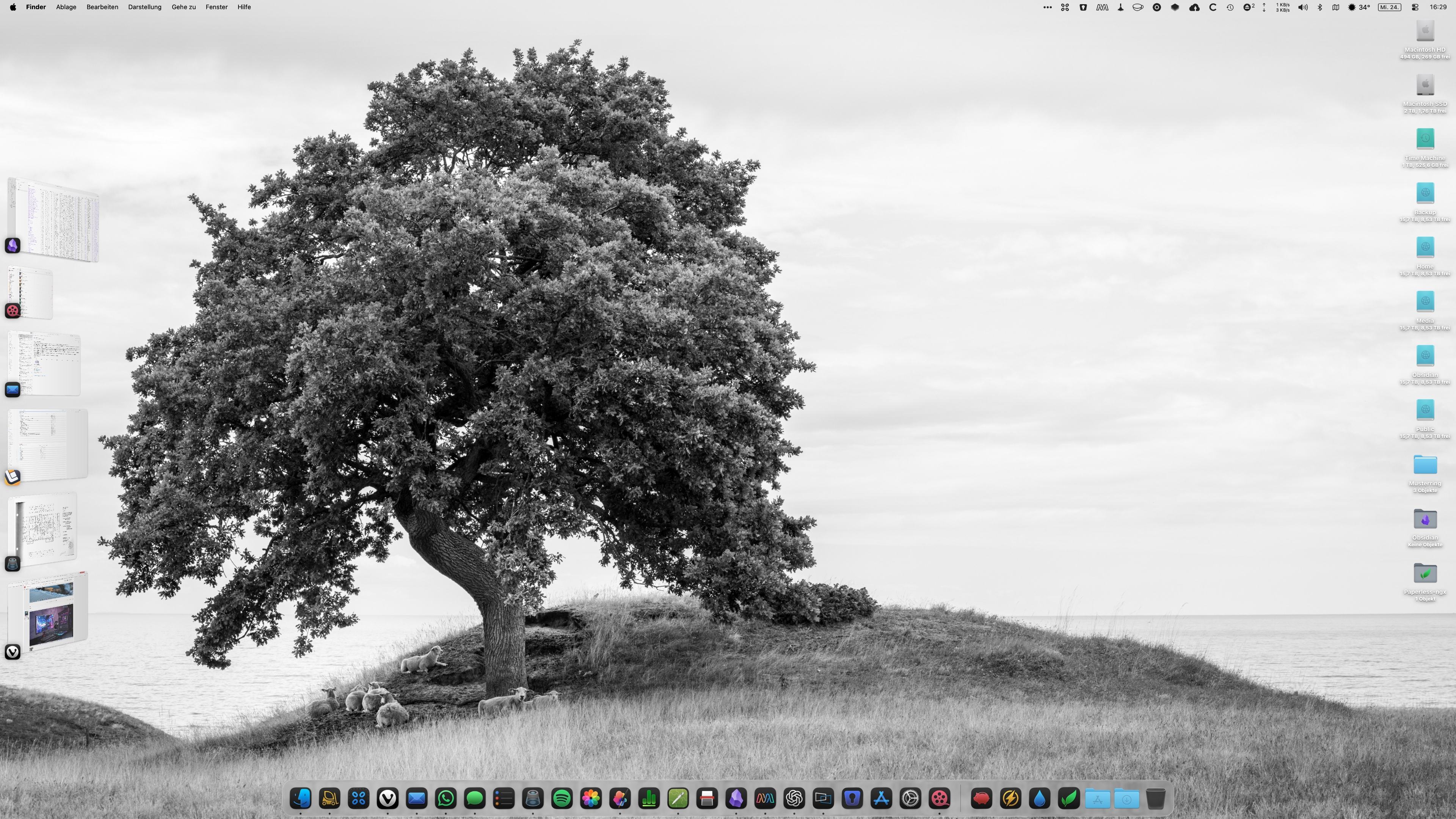The height and width of the screenshot is (819, 1456).
Task: Launch Enpass password manager from the Dock
Action: (x=852, y=798)
